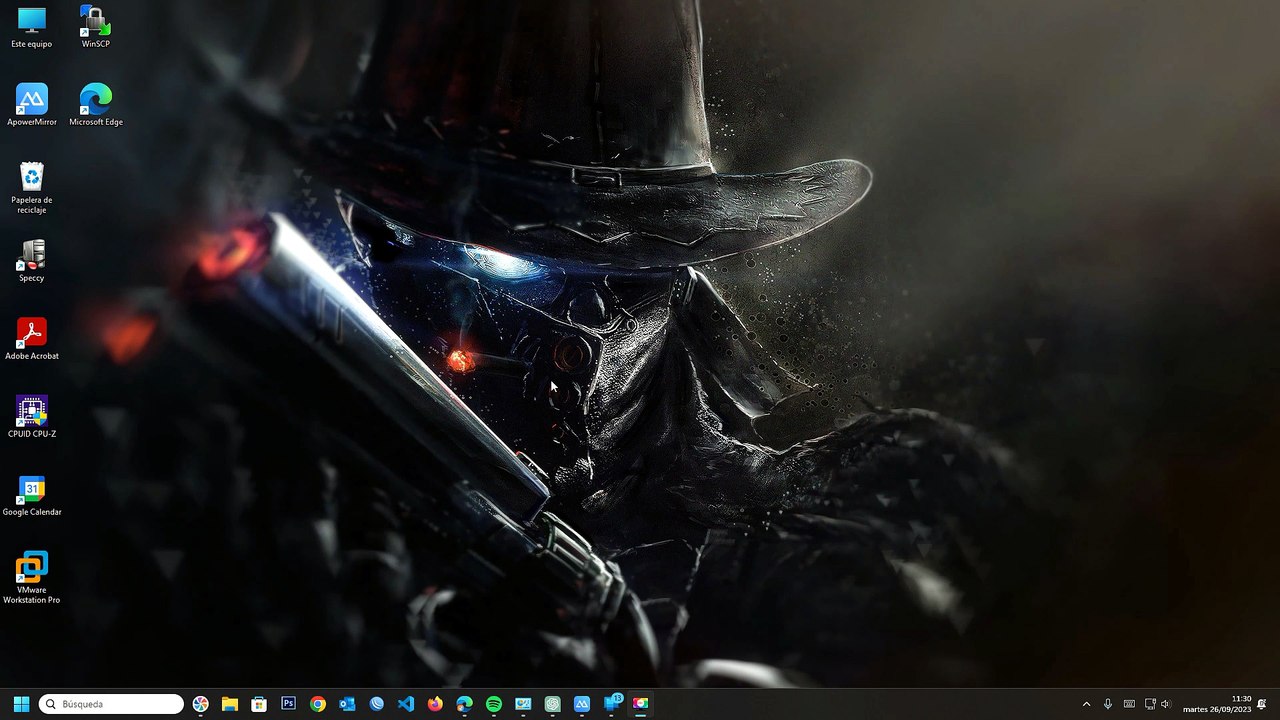Open Outlook from the taskbar
The image size is (1280, 720).
[347, 704]
